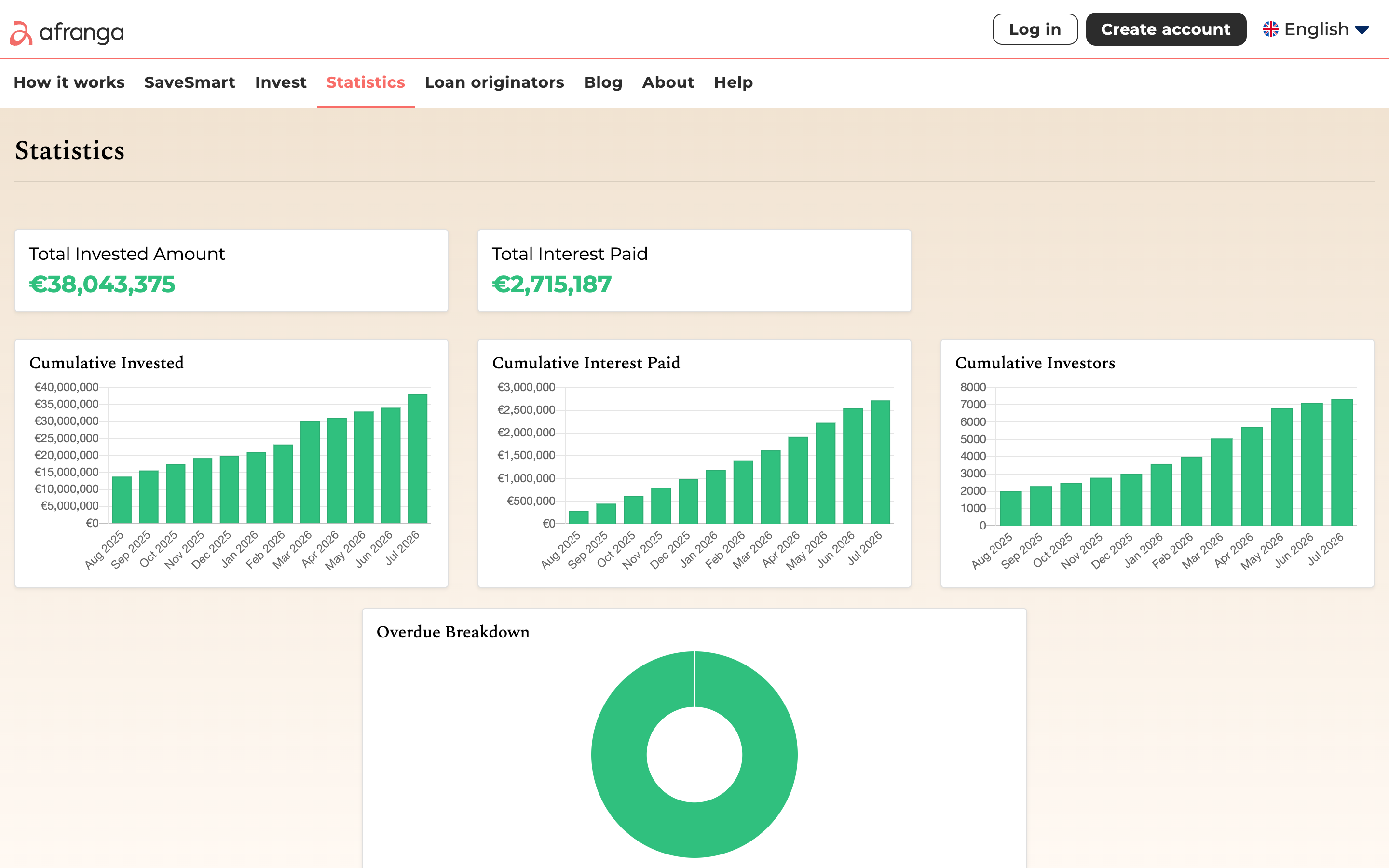Open the English language dropdown arrow
The width and height of the screenshot is (1389, 868).
(x=1362, y=30)
